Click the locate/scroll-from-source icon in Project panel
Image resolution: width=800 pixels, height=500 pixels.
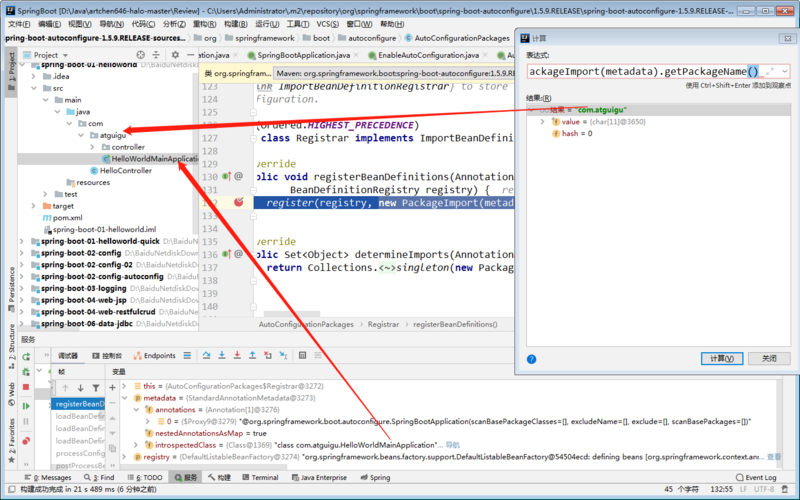pyautogui.click(x=140, y=55)
